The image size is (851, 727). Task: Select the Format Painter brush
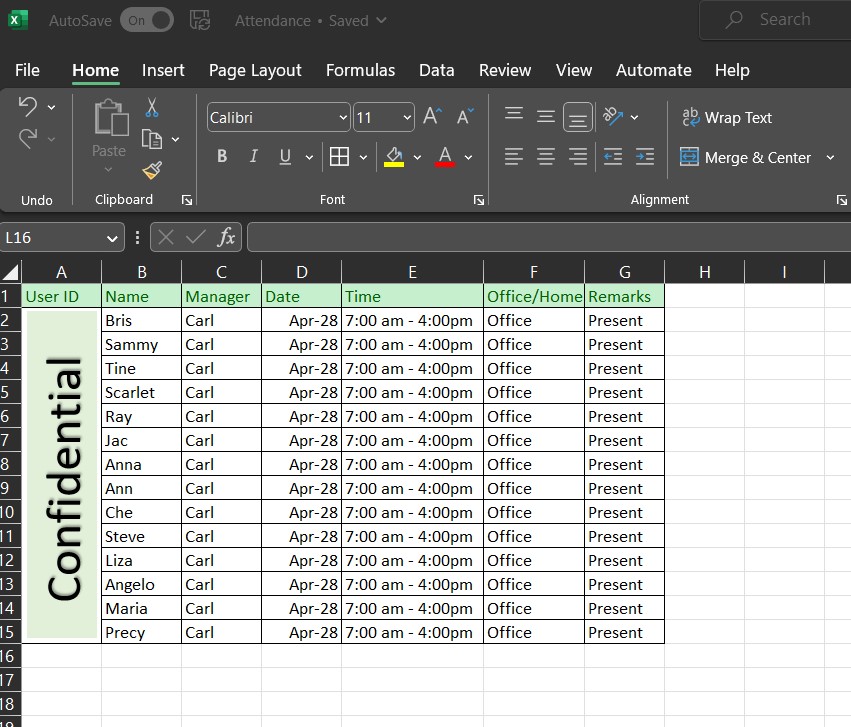click(152, 170)
